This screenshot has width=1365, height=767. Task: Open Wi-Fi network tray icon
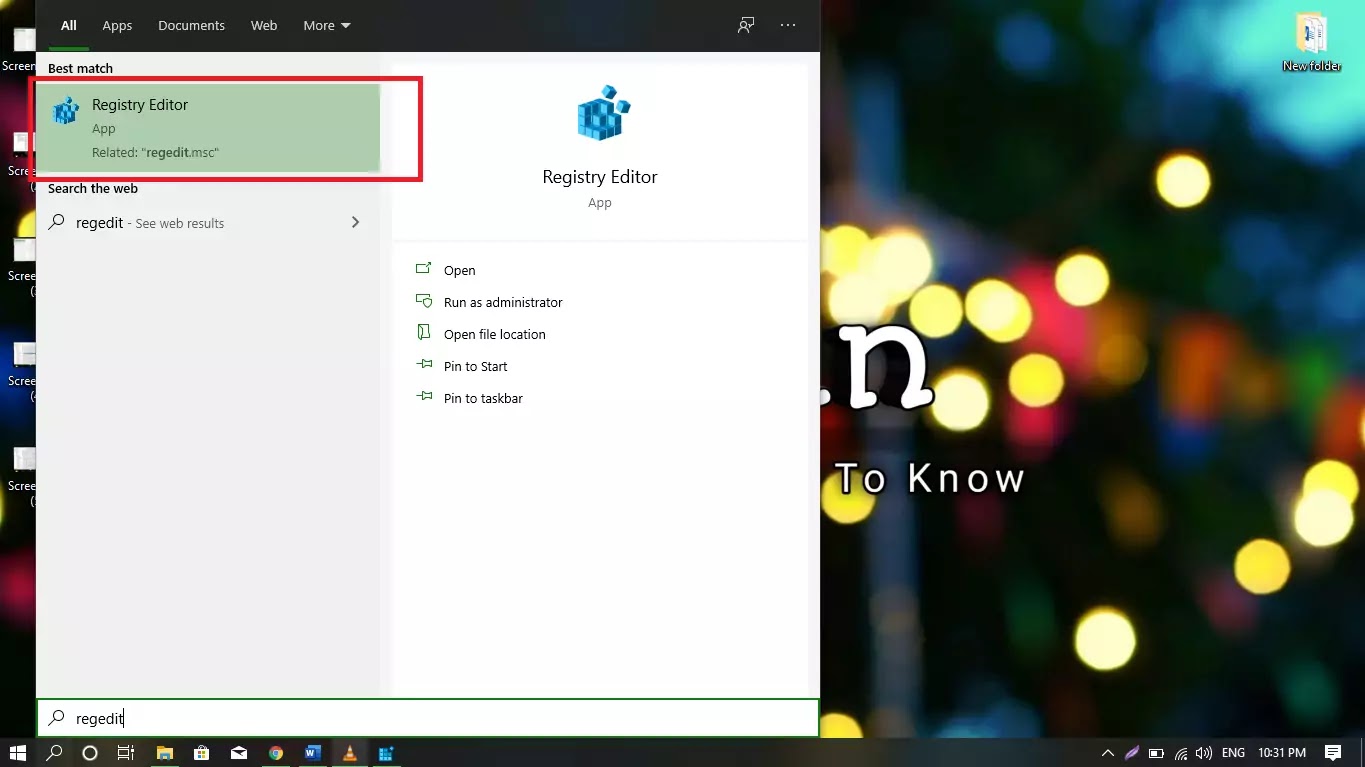[x=1181, y=753]
